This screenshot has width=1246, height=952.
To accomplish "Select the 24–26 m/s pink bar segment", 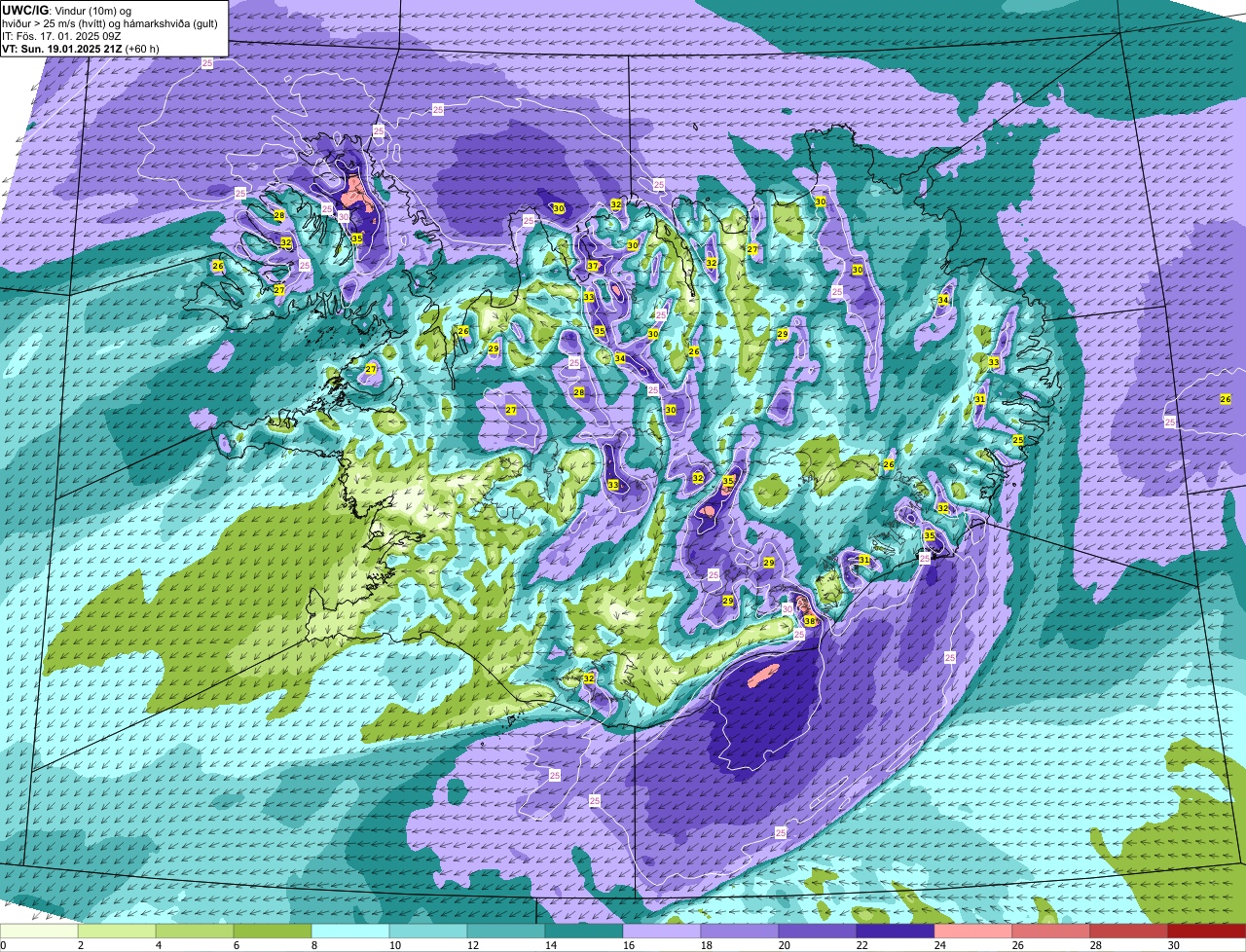I will [973, 931].
